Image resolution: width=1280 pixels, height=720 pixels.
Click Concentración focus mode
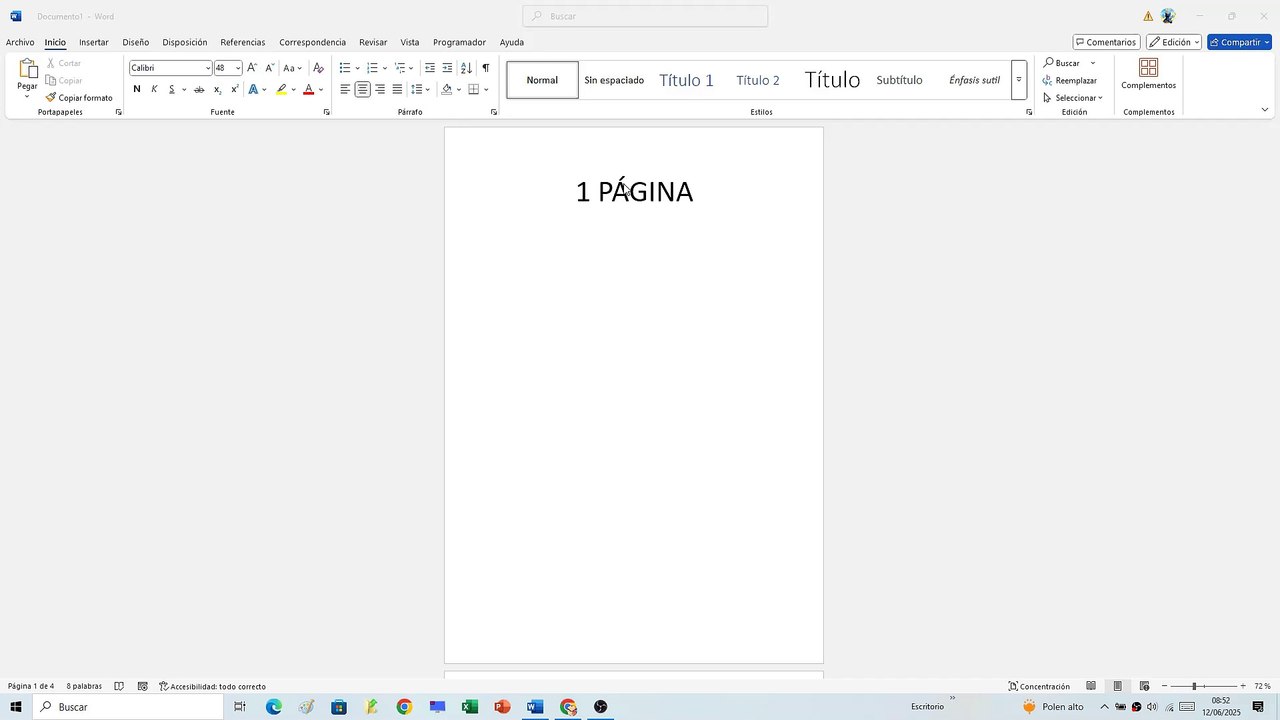[x=1039, y=686]
